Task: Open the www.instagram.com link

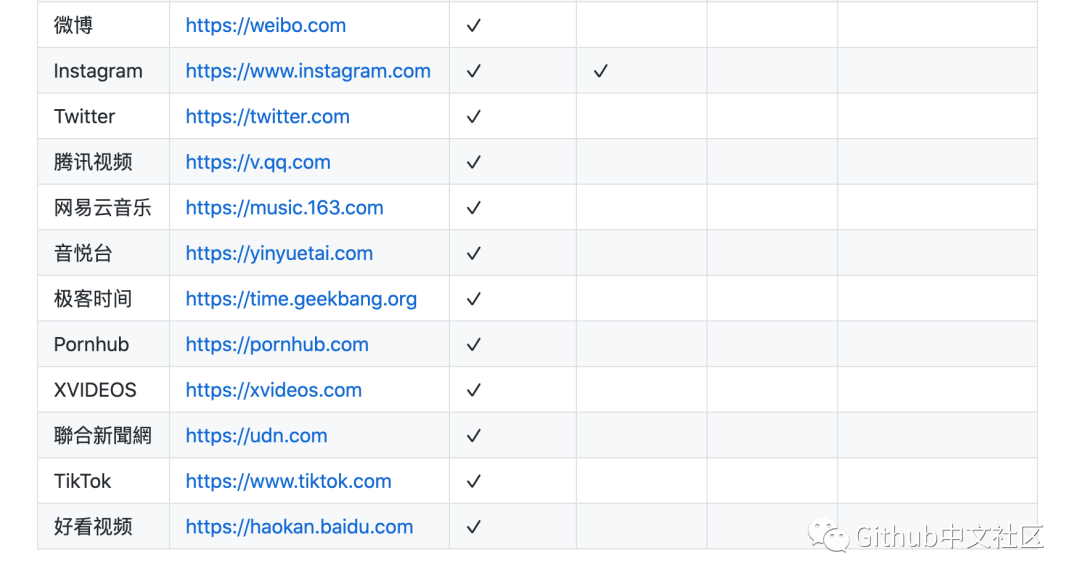Action: click(308, 71)
